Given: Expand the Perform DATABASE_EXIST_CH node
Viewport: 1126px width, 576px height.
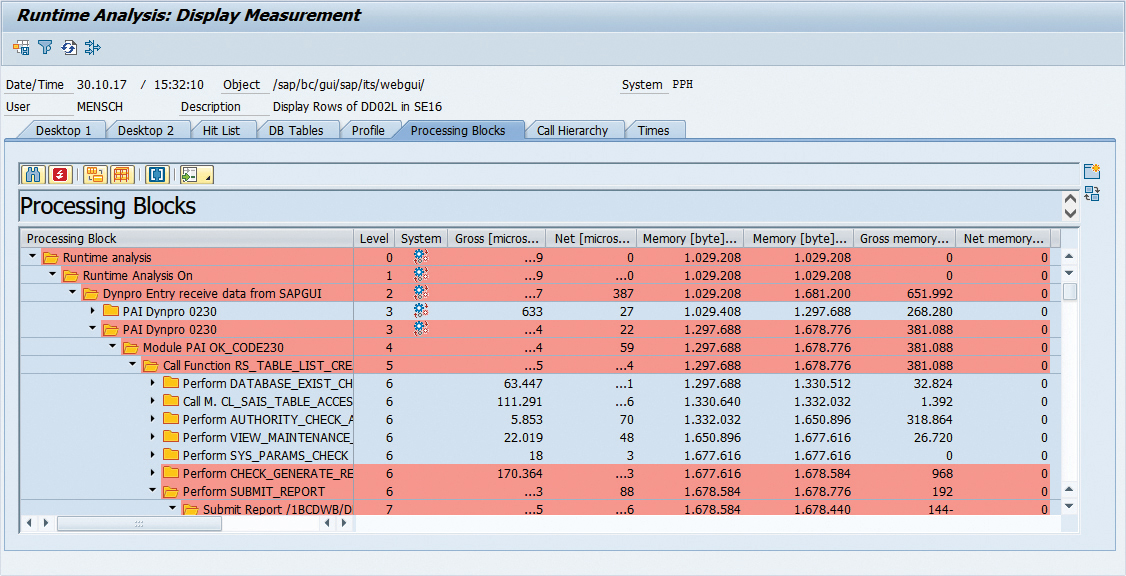Looking at the screenshot, I should pos(153,383).
